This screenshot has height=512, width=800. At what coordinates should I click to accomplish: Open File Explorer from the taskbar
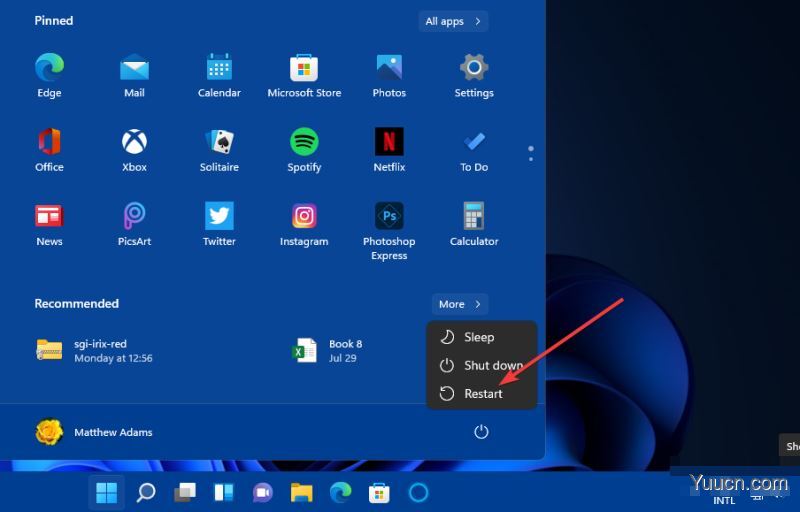click(302, 493)
